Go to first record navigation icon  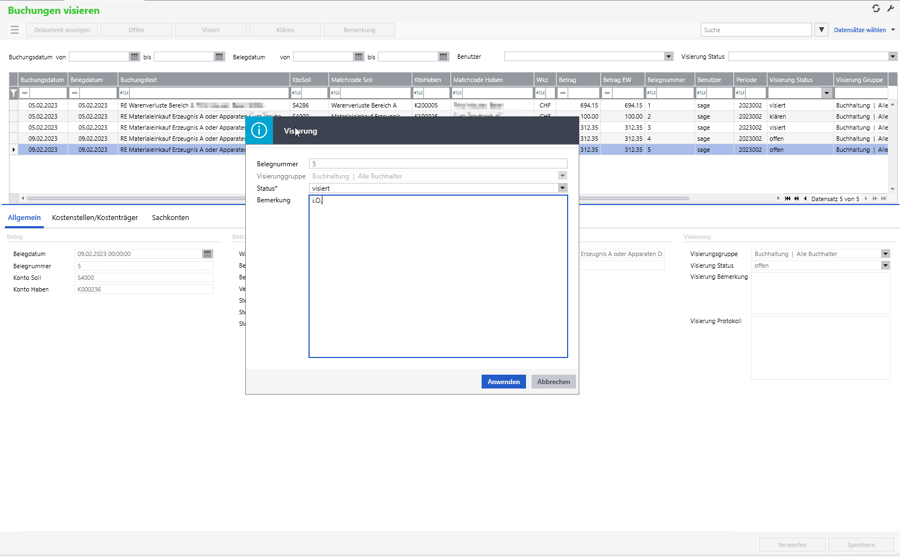pyautogui.click(x=788, y=199)
